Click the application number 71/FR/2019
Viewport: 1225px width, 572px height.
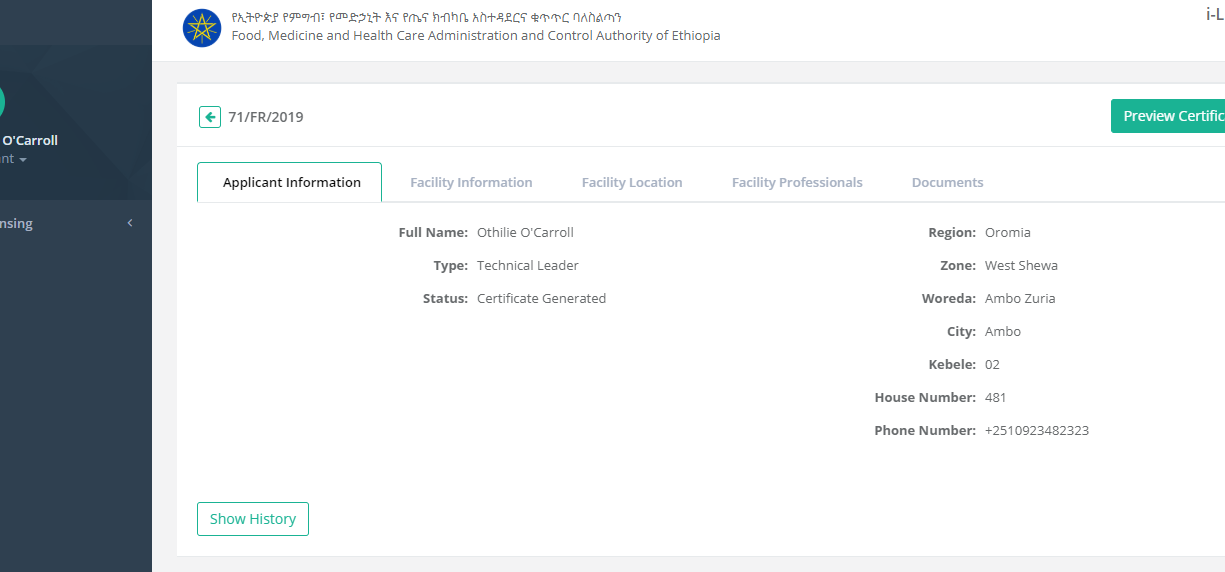tap(266, 117)
